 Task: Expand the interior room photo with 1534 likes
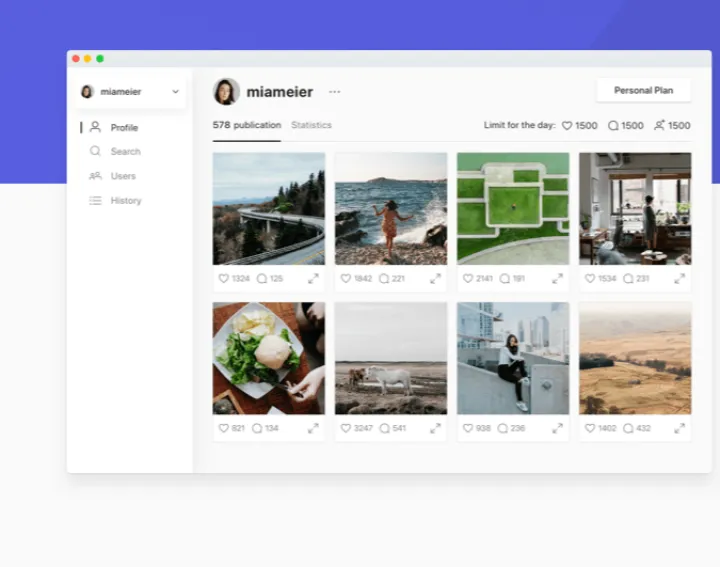[679, 279]
